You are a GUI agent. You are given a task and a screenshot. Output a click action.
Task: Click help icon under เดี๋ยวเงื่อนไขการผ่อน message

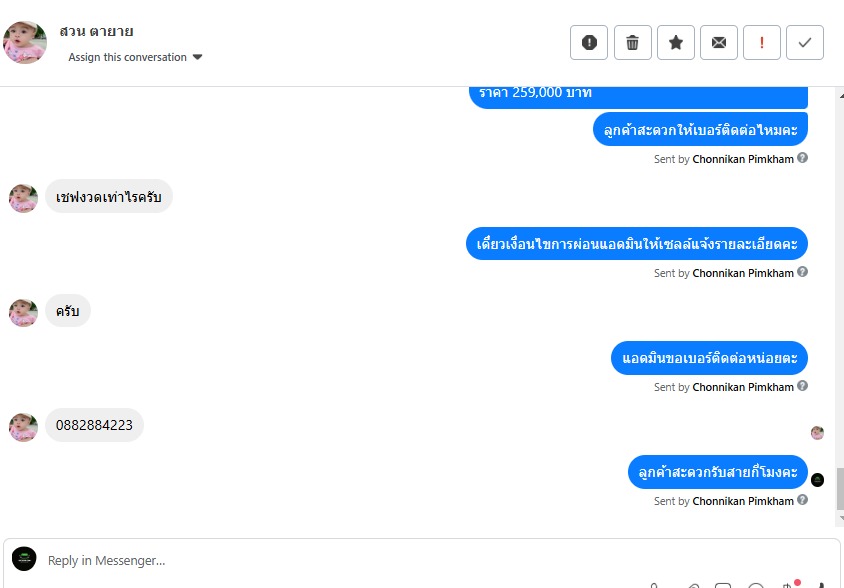(x=802, y=272)
